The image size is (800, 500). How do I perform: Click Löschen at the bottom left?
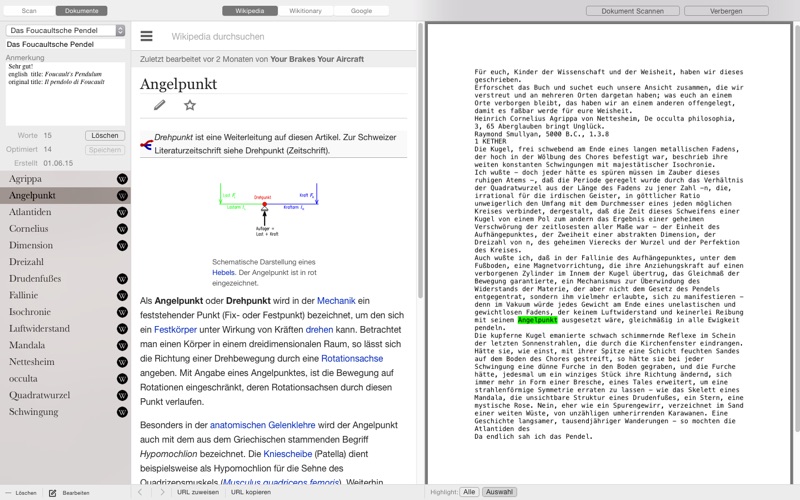point(21,493)
